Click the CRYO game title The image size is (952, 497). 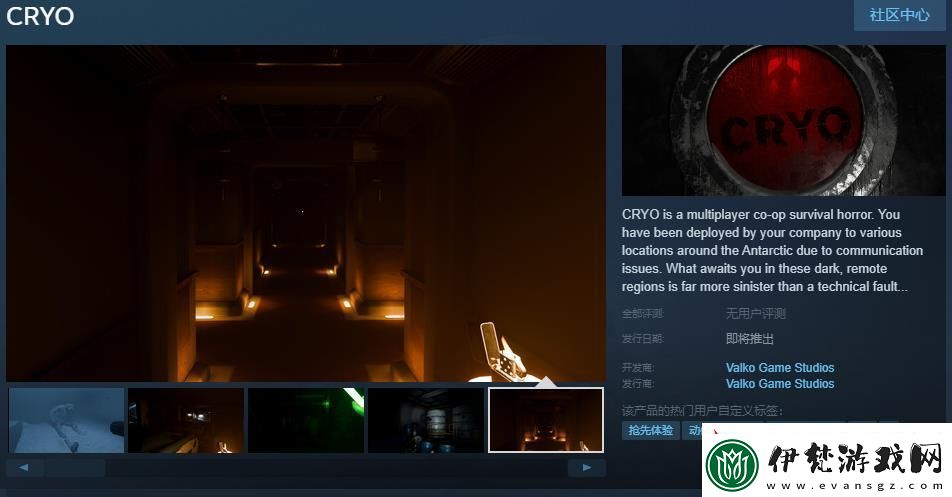click(40, 16)
